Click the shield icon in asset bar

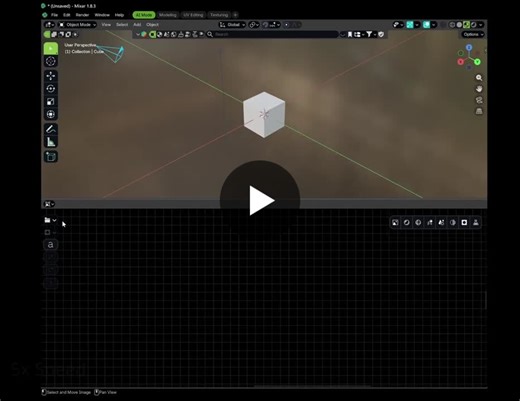click(381, 34)
